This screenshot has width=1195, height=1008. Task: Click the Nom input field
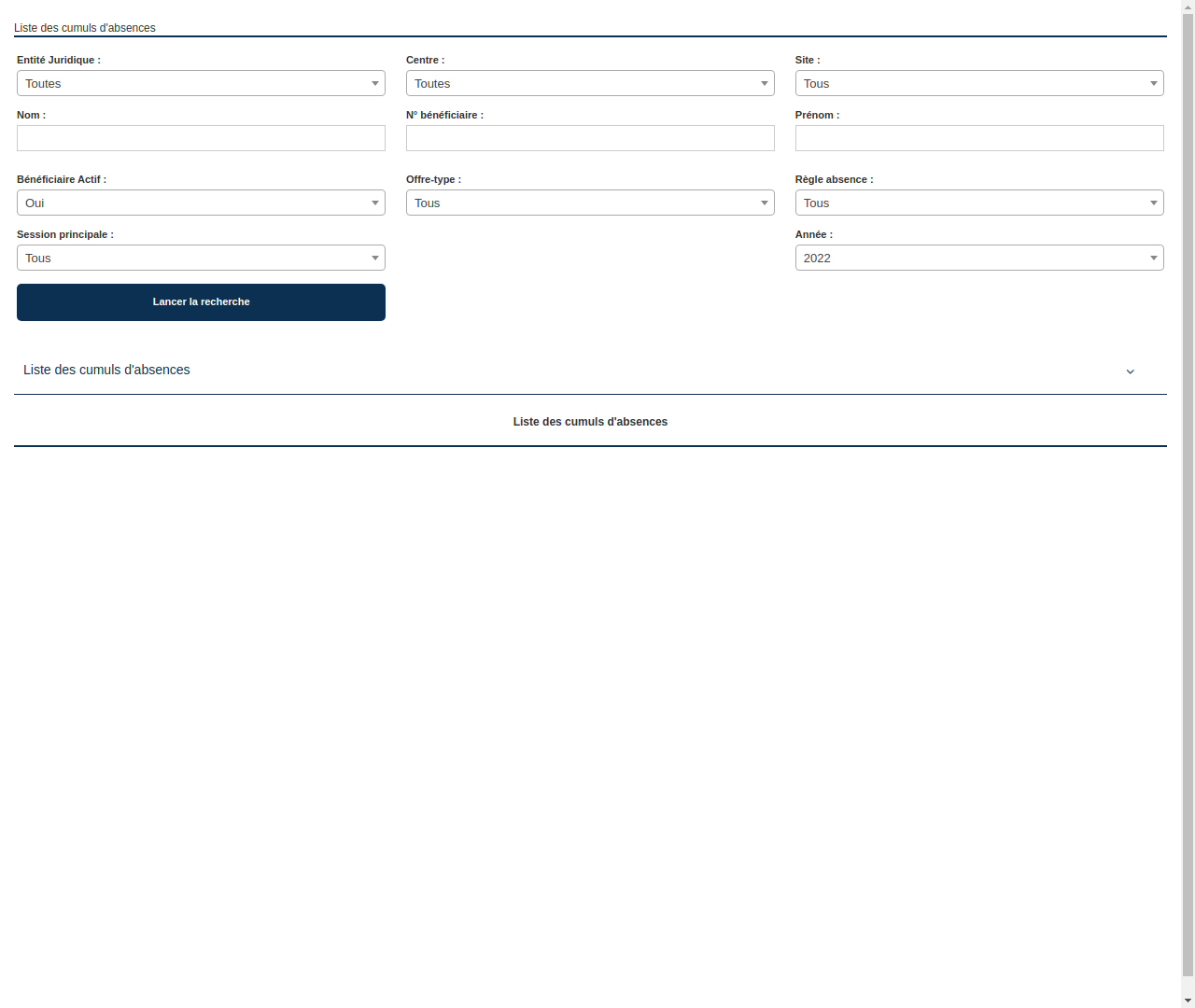coord(201,138)
